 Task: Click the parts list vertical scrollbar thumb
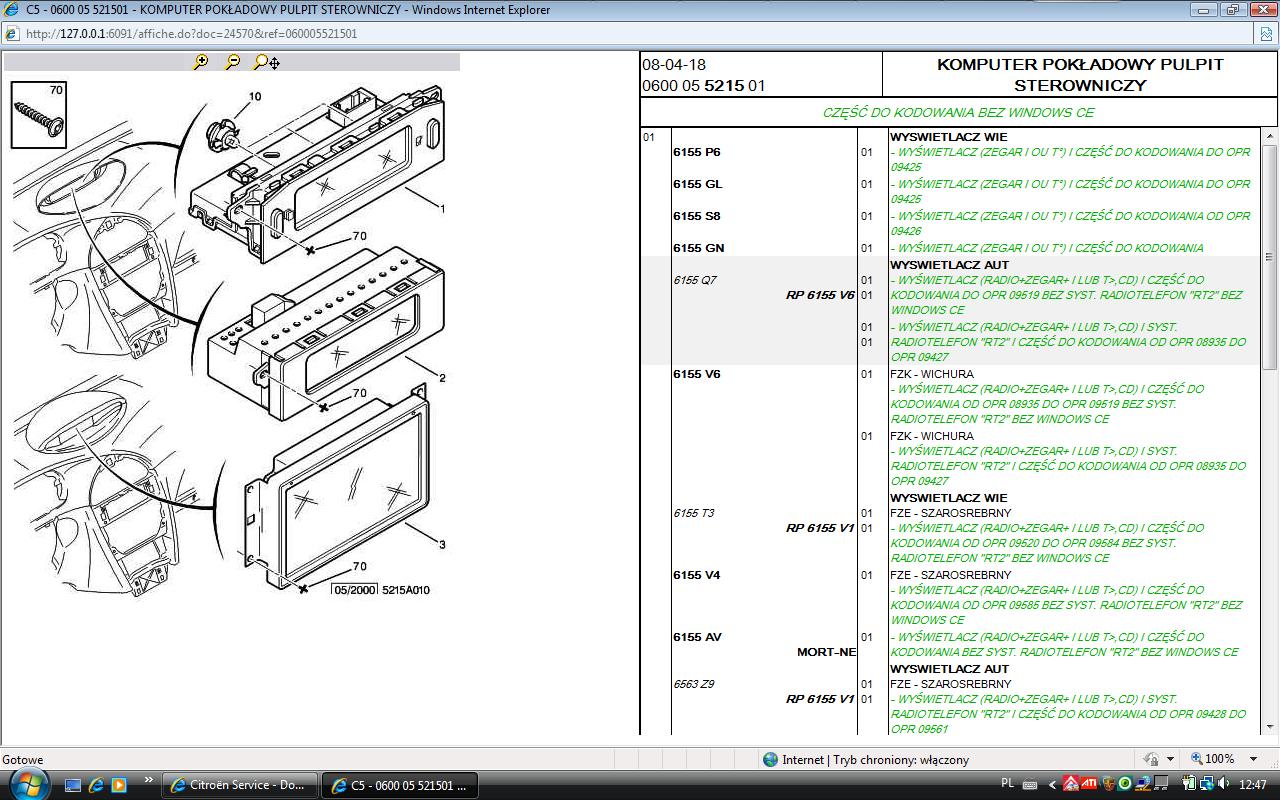click(x=1270, y=255)
